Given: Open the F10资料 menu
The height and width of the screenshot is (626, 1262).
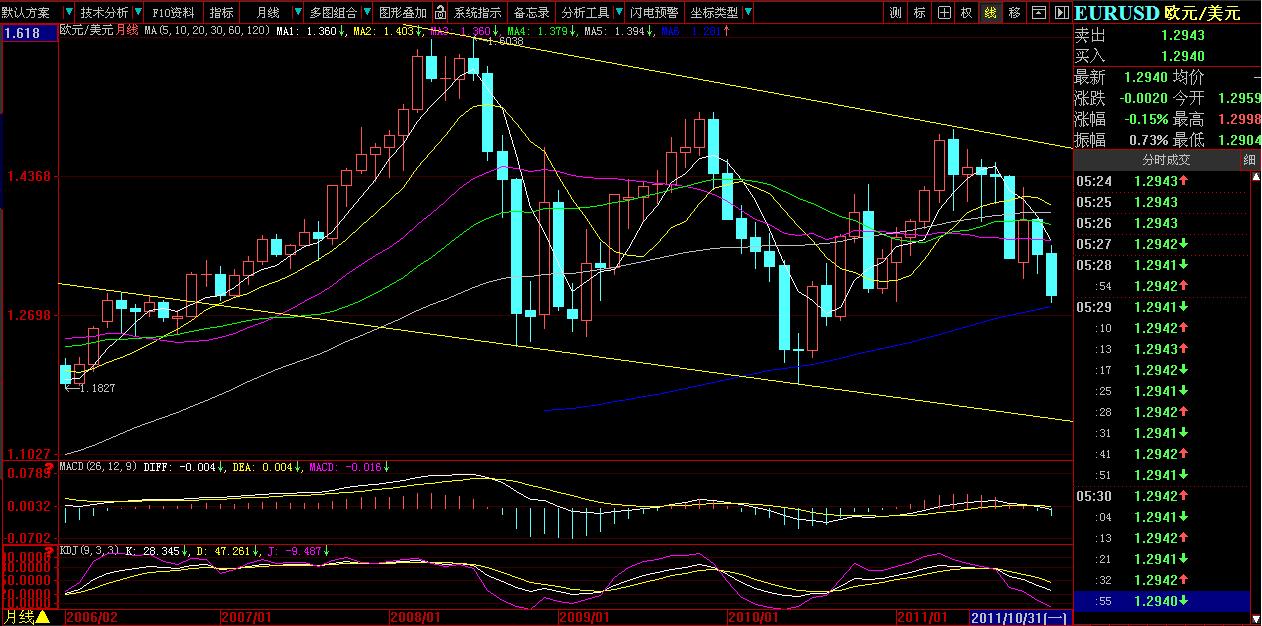Looking at the screenshot, I should pyautogui.click(x=174, y=12).
